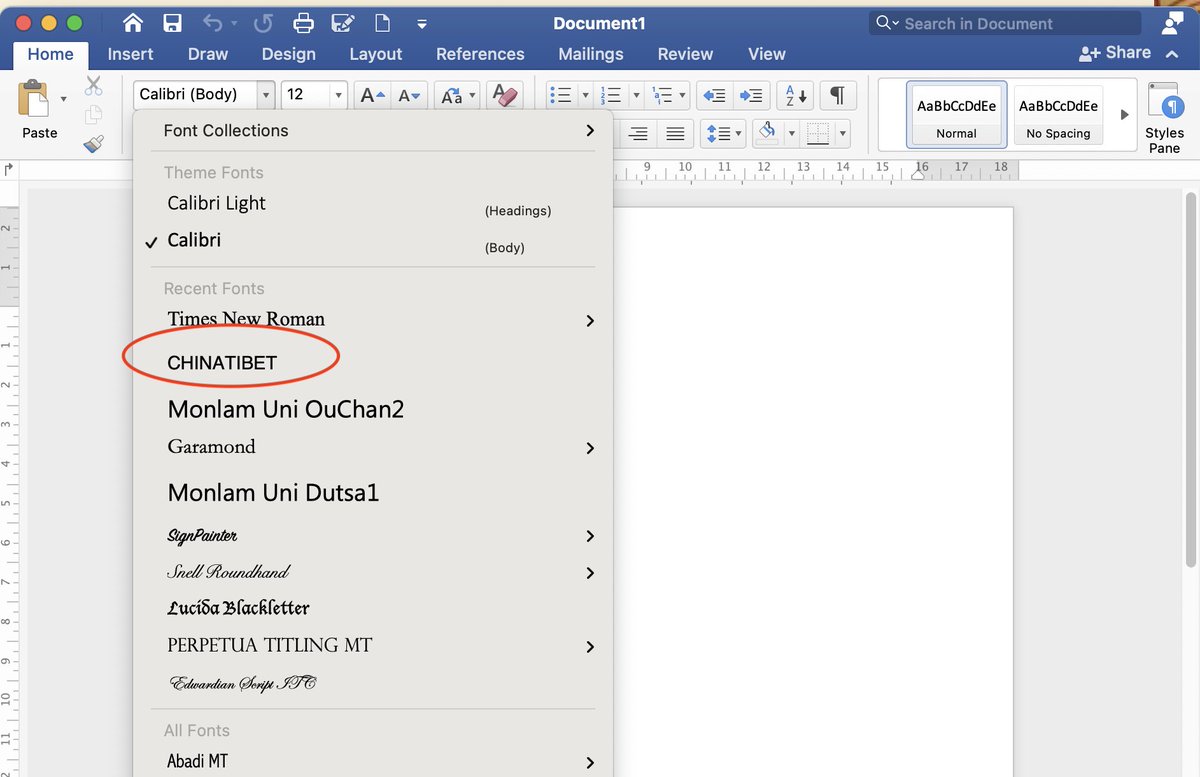Click the Home icon in title bar
This screenshot has width=1200, height=777.
(x=133, y=23)
